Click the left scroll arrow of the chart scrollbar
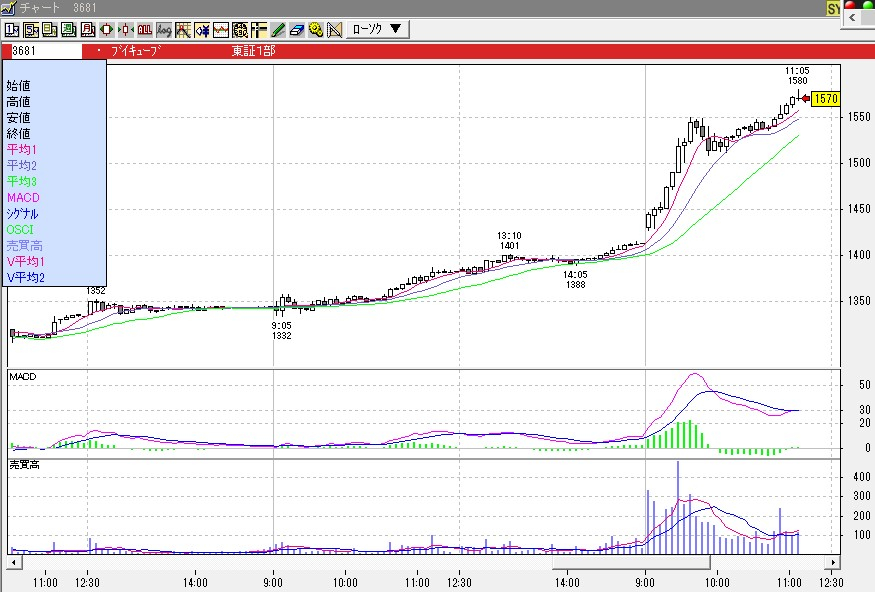 point(16,563)
